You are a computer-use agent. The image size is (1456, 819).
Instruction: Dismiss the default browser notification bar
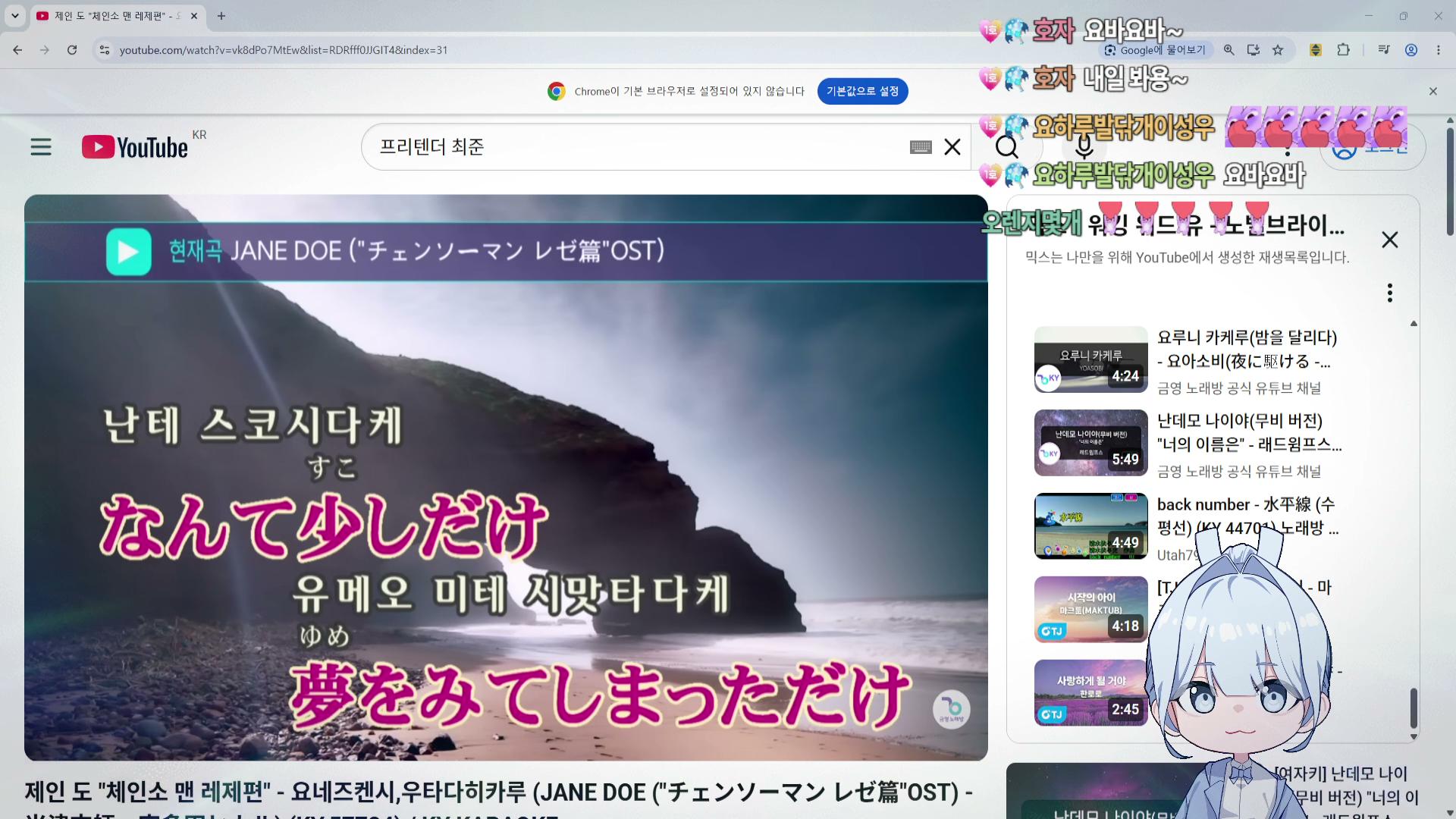[1432, 91]
